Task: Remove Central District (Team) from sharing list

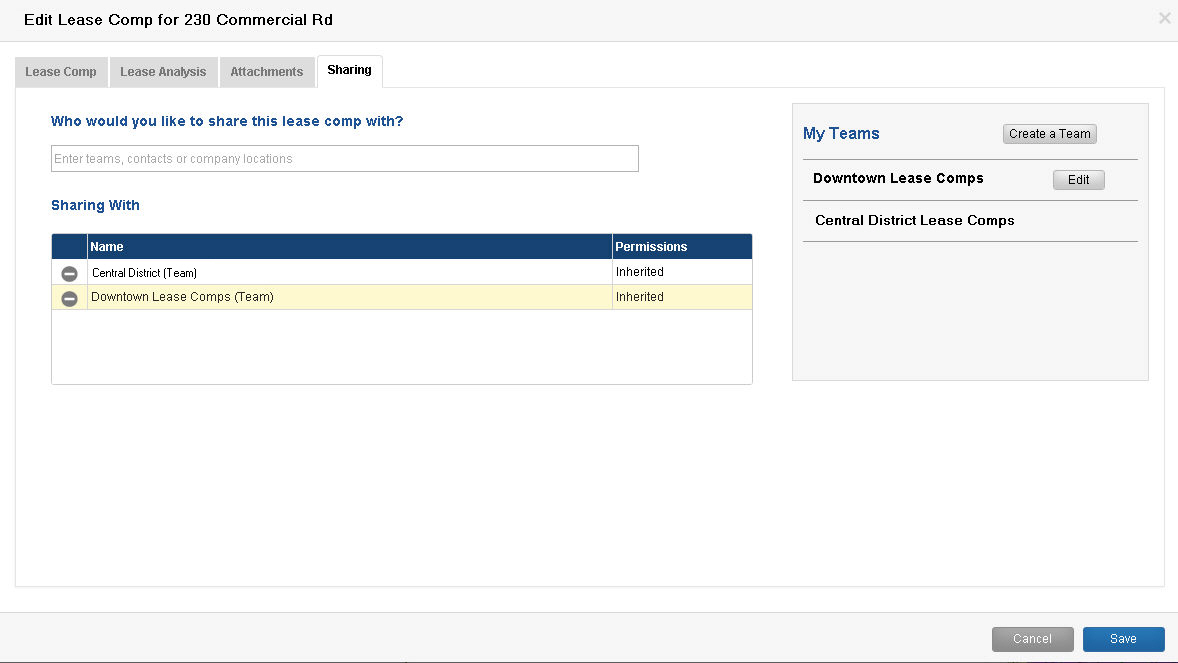Action: tap(68, 272)
